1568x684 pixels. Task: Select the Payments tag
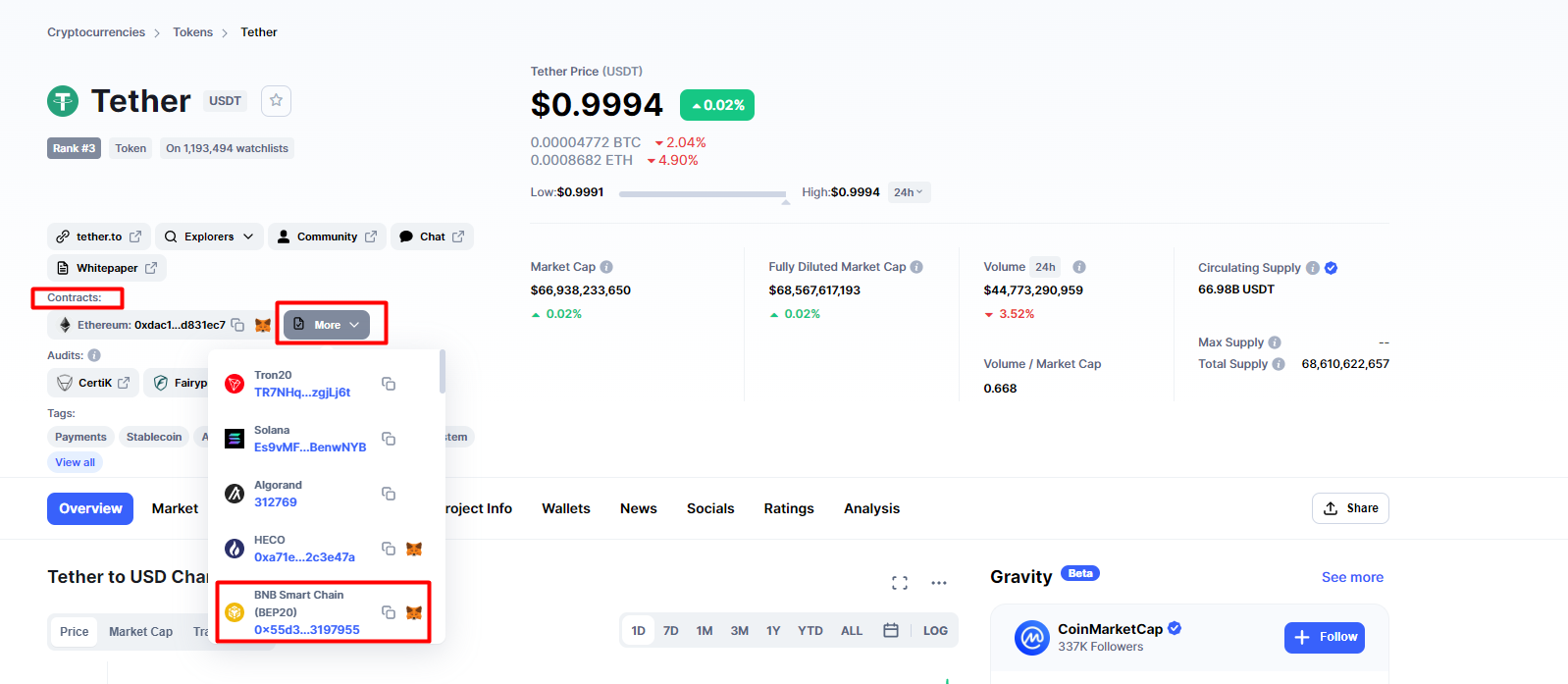coord(80,437)
